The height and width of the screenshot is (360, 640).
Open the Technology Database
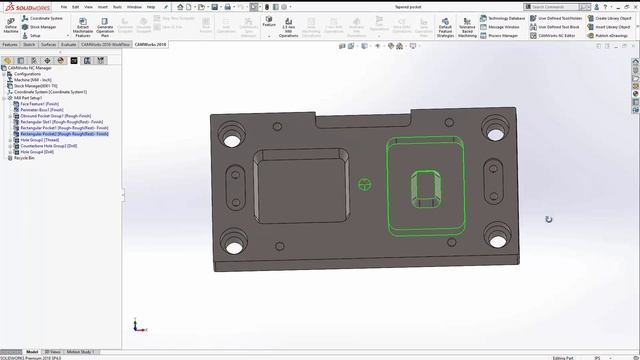(503, 18)
